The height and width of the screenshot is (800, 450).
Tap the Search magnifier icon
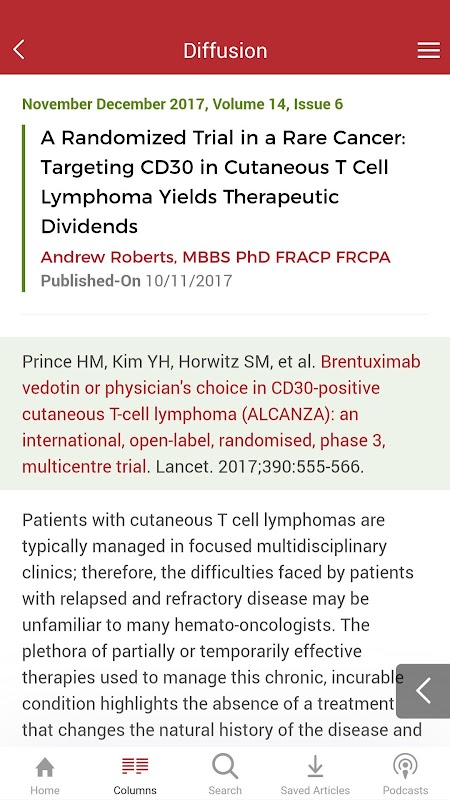pos(225,766)
